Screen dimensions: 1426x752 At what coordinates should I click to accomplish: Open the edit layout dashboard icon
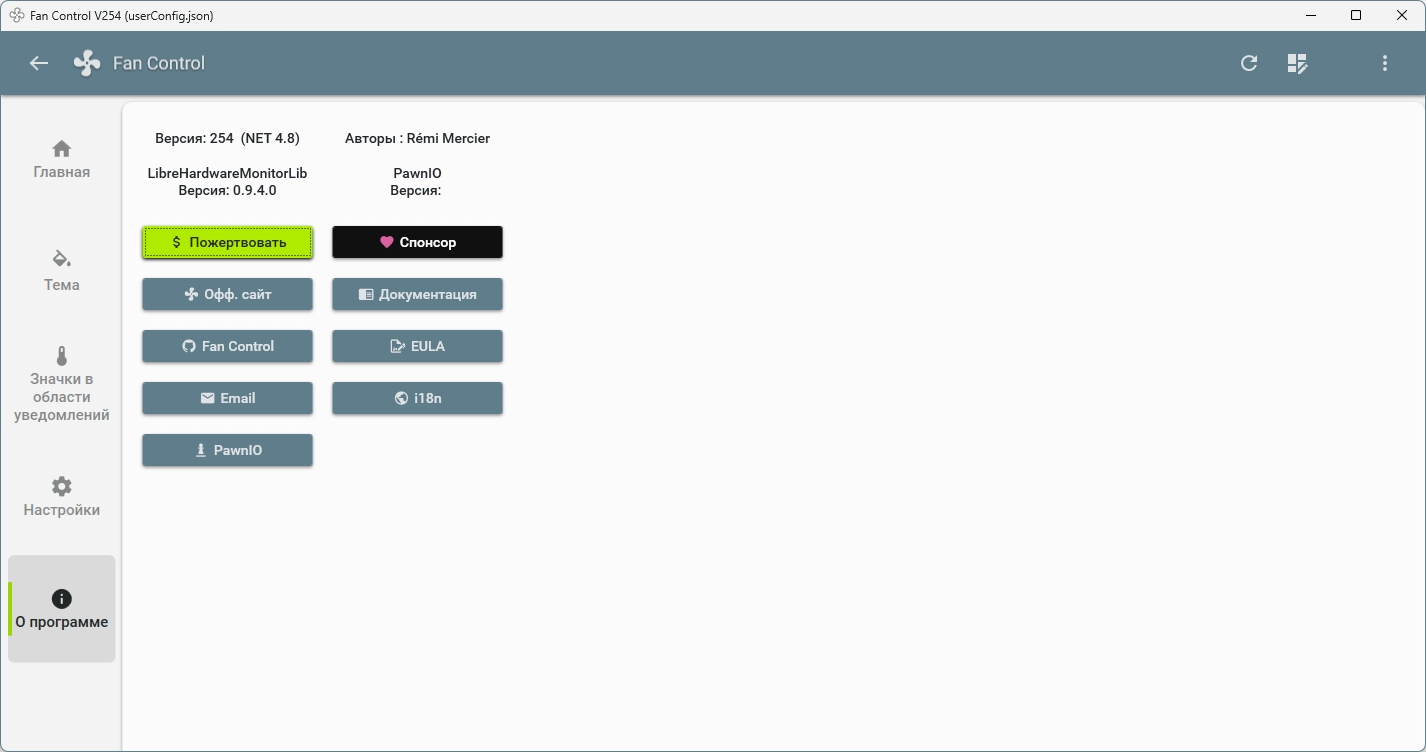(1297, 63)
